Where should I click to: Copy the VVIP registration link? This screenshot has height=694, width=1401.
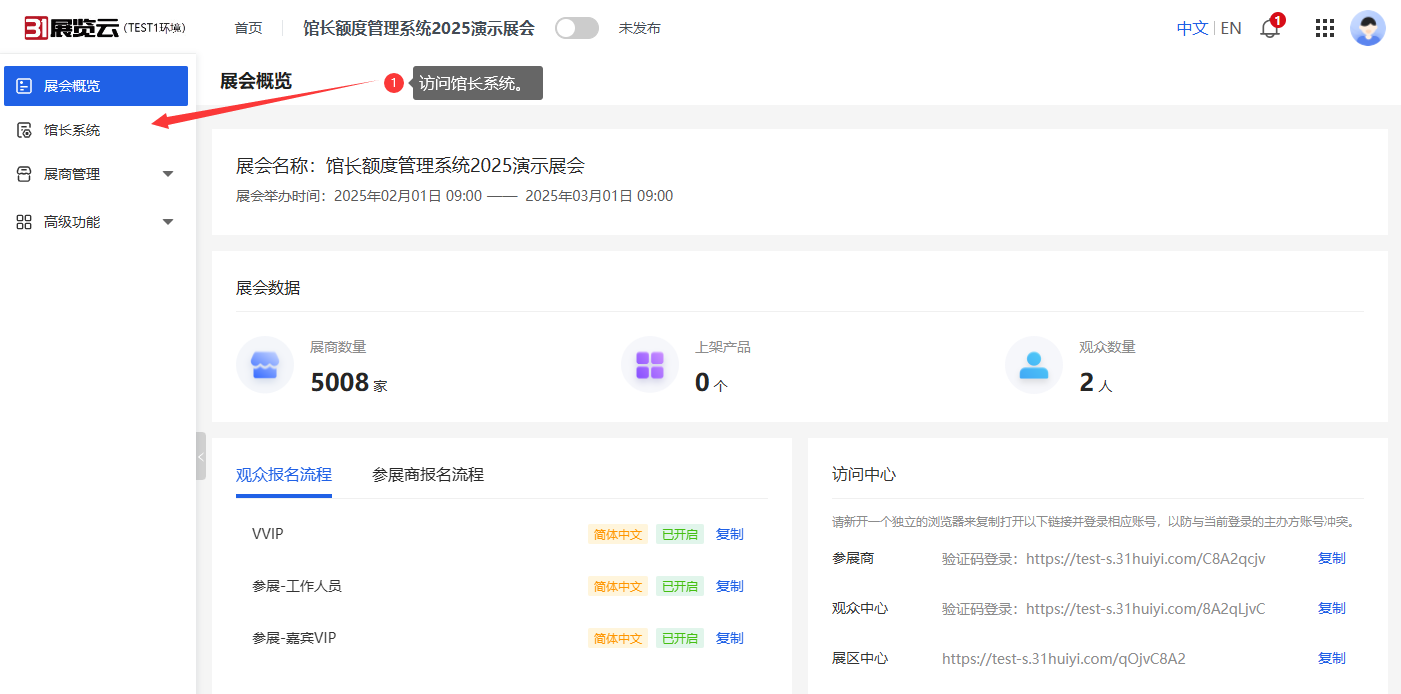pyautogui.click(x=729, y=534)
